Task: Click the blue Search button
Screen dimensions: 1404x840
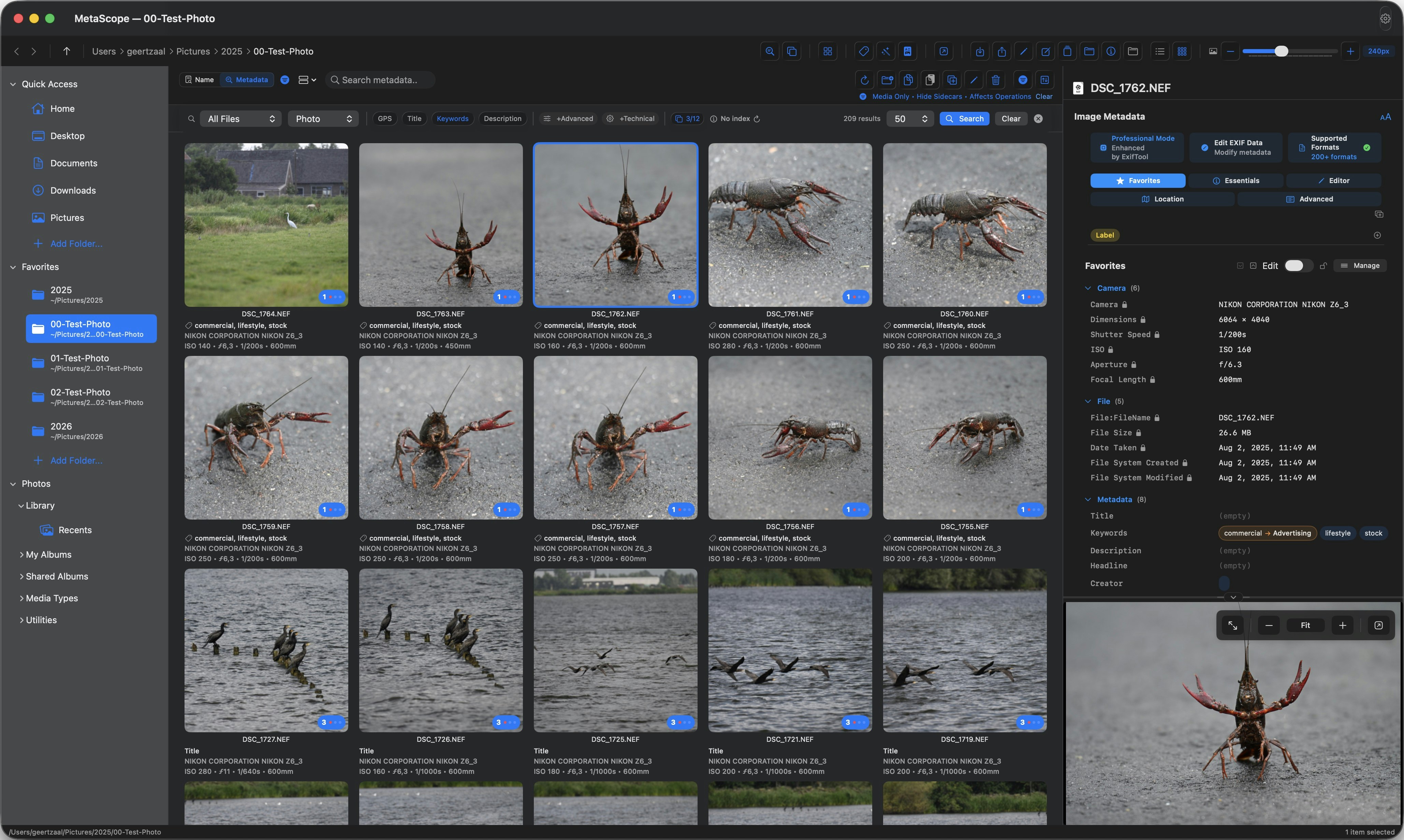Action: click(x=964, y=119)
